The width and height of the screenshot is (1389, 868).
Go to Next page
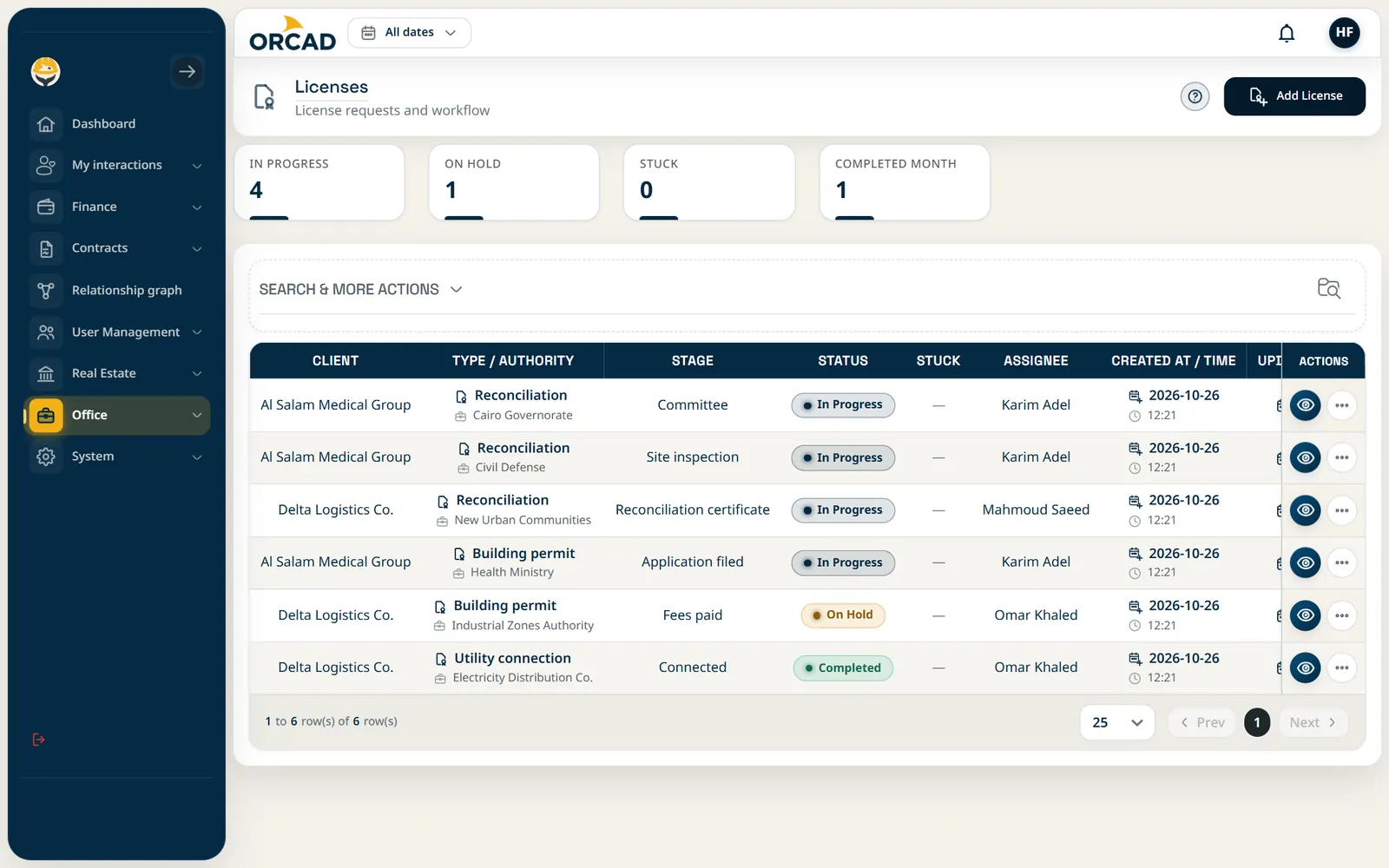tap(1313, 722)
